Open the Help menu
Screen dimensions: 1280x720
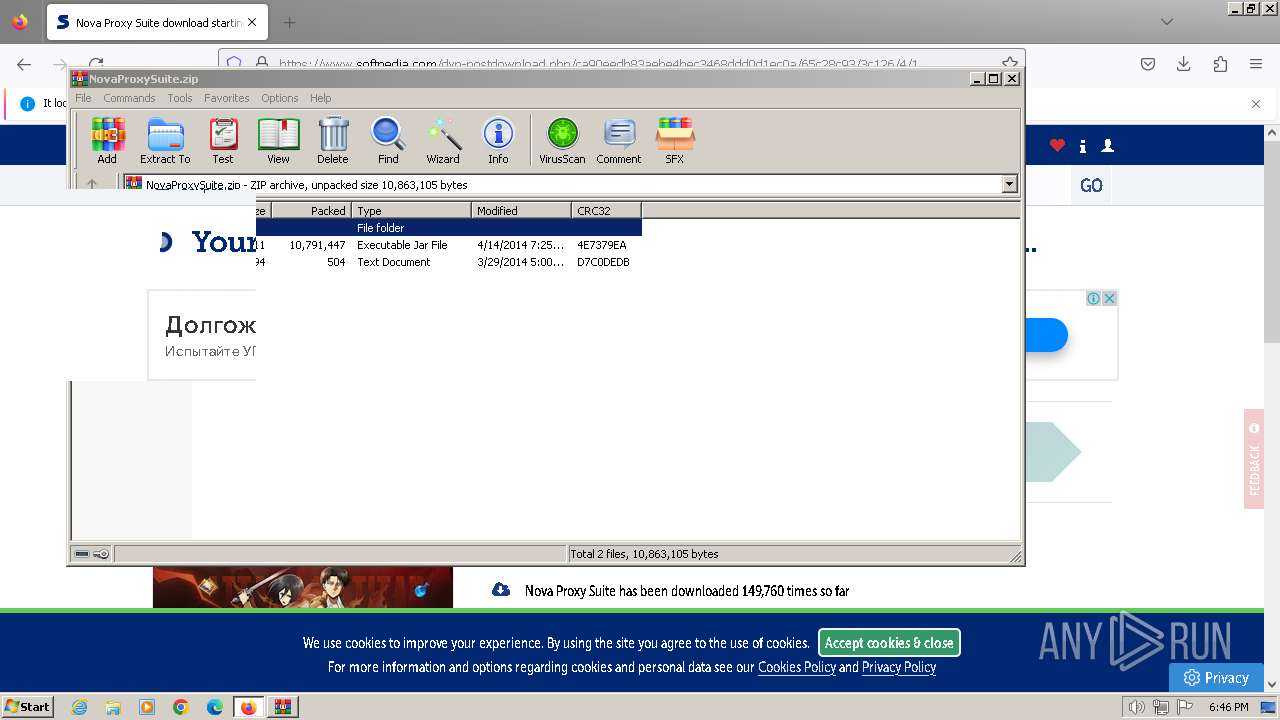(x=320, y=98)
